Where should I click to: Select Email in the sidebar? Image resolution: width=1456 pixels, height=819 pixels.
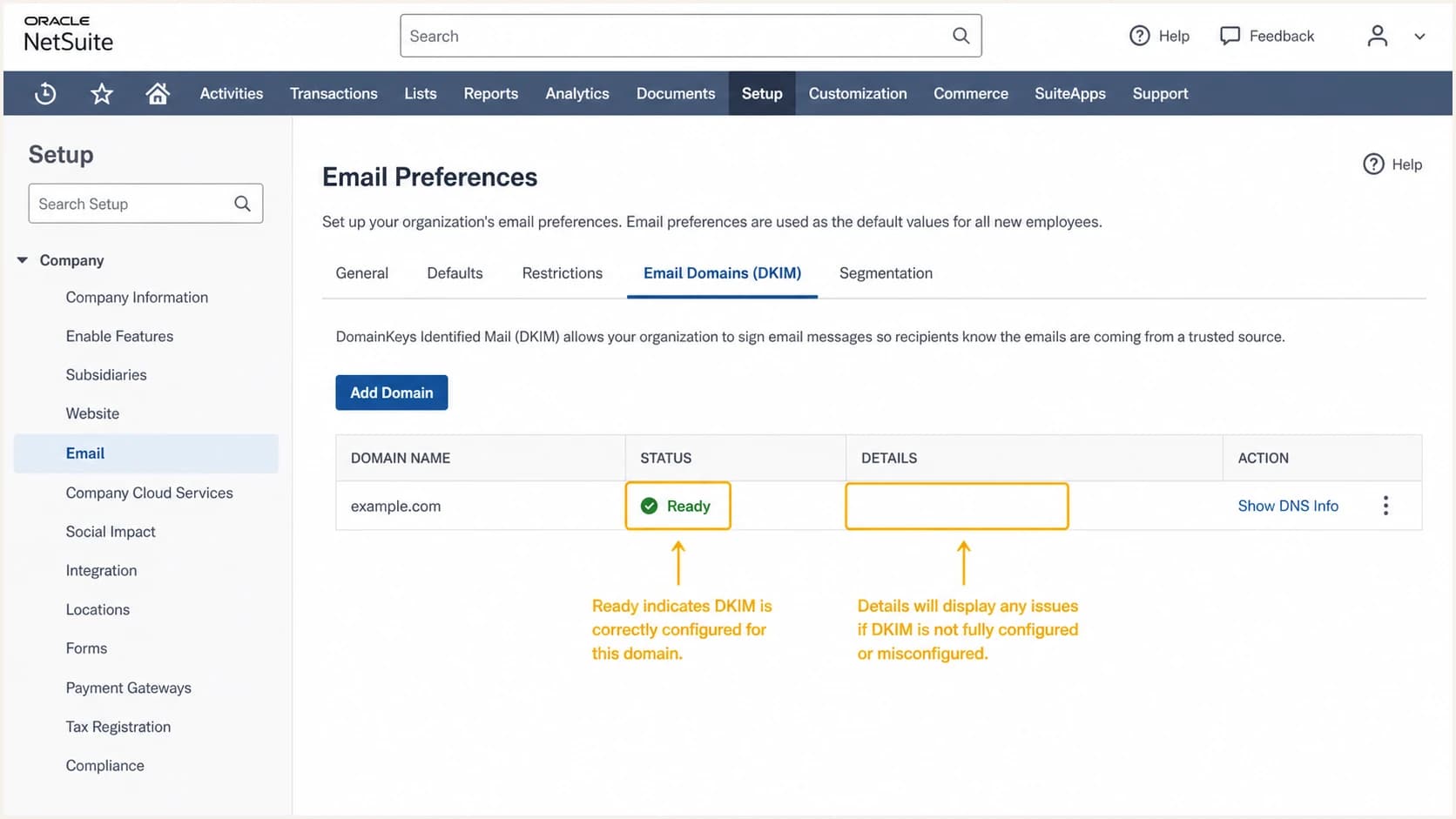(x=146, y=453)
